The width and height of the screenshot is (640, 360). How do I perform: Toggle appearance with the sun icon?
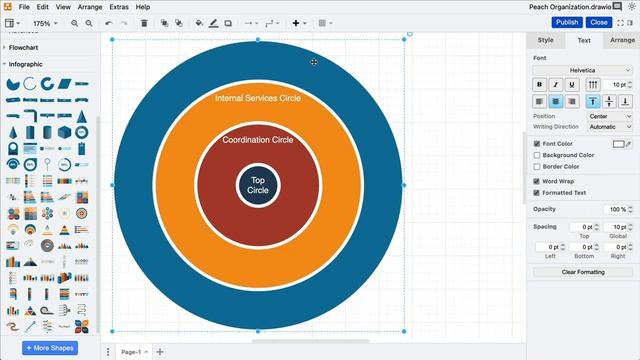click(631, 7)
